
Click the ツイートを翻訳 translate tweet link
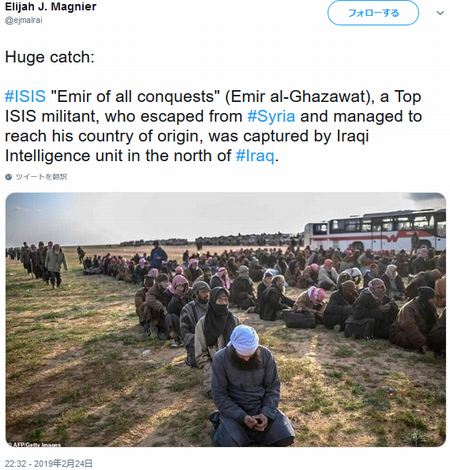coord(41,177)
